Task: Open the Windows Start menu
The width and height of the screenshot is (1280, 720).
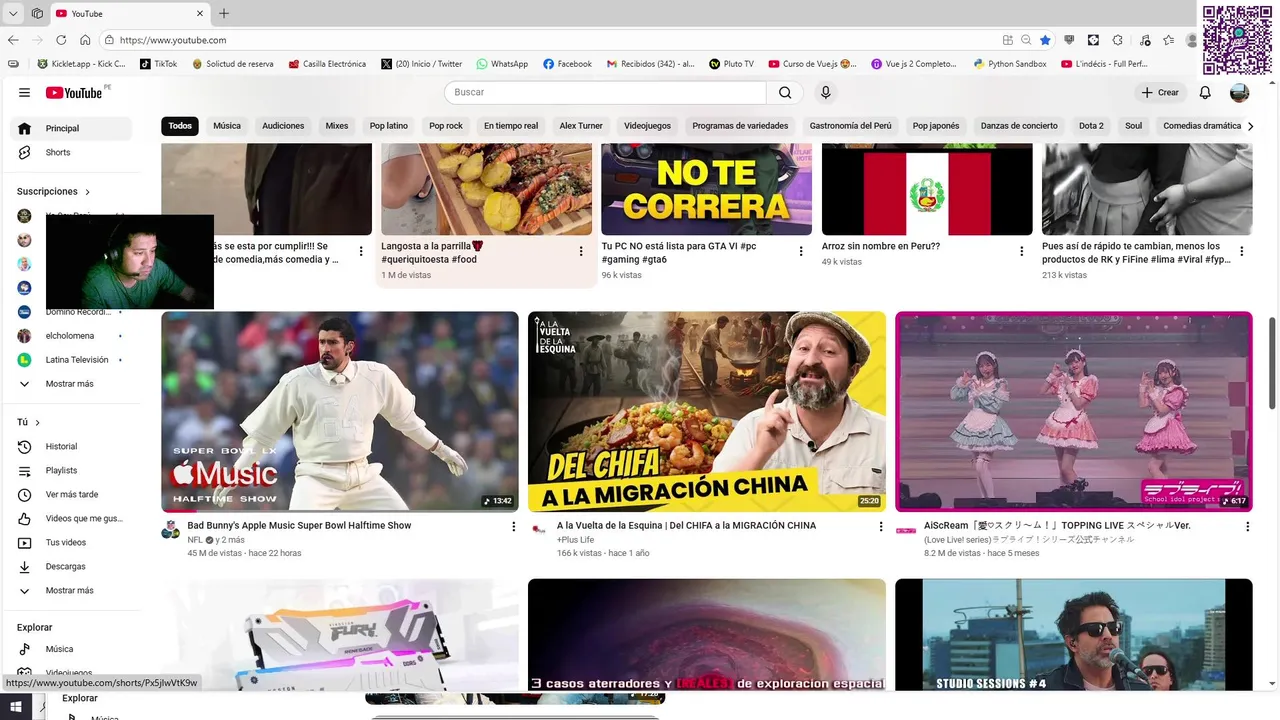Action: pyautogui.click(x=16, y=707)
